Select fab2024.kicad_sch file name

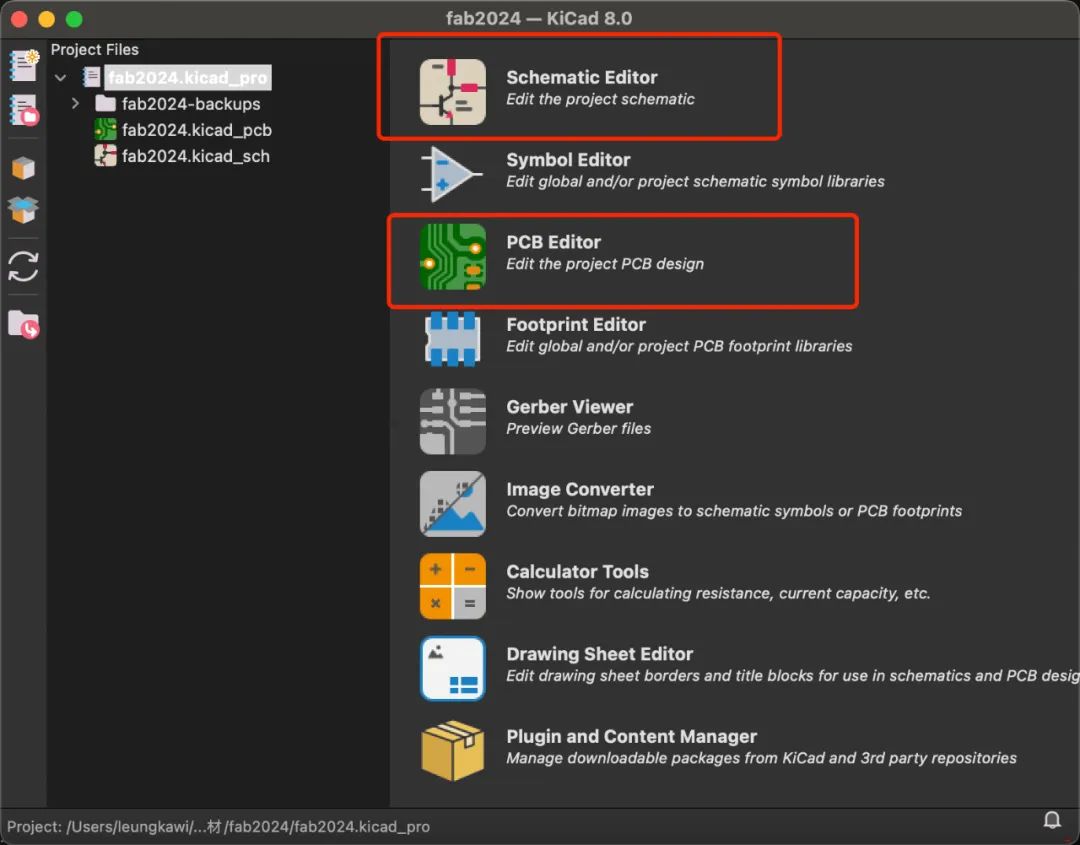[196, 156]
